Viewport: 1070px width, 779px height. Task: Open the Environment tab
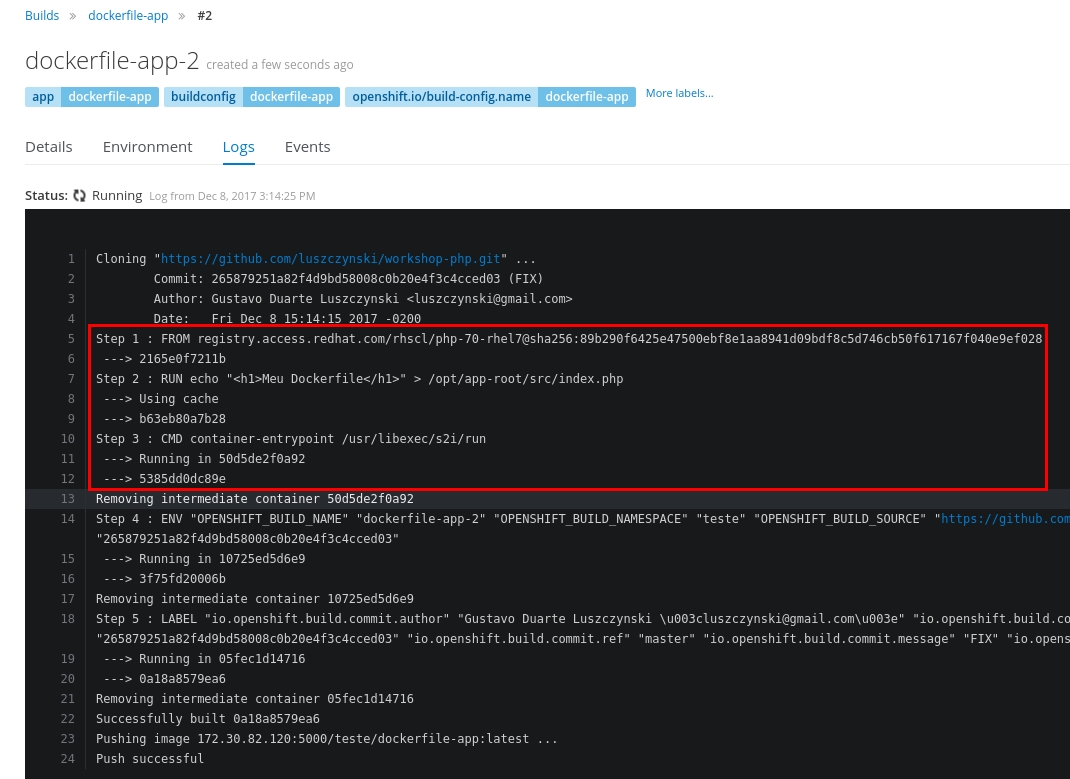(147, 147)
